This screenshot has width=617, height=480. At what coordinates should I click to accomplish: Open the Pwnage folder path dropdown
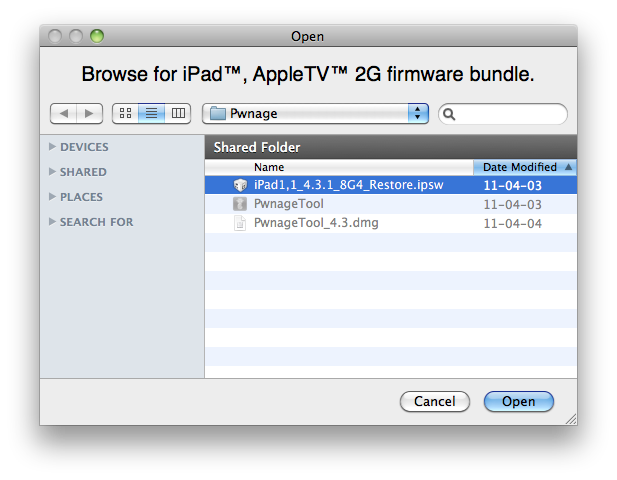[315, 114]
